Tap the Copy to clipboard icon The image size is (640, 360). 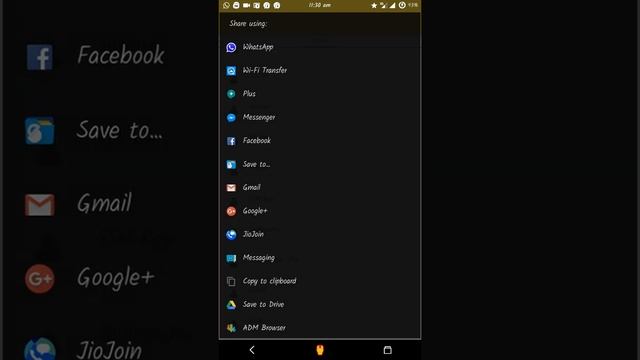tap(231, 281)
